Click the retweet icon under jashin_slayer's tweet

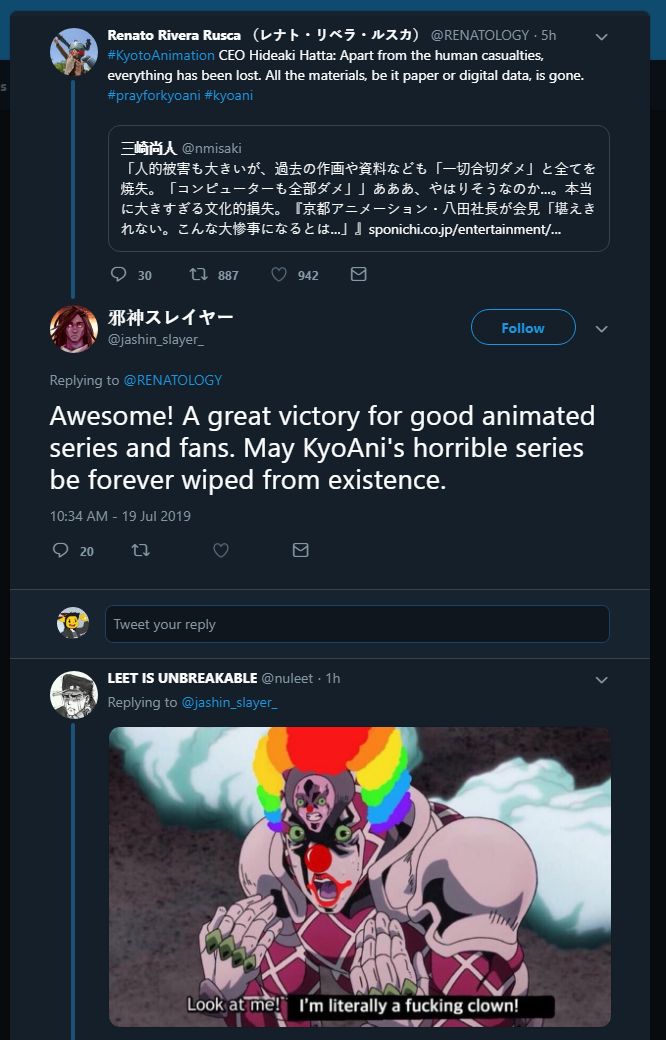point(141,550)
